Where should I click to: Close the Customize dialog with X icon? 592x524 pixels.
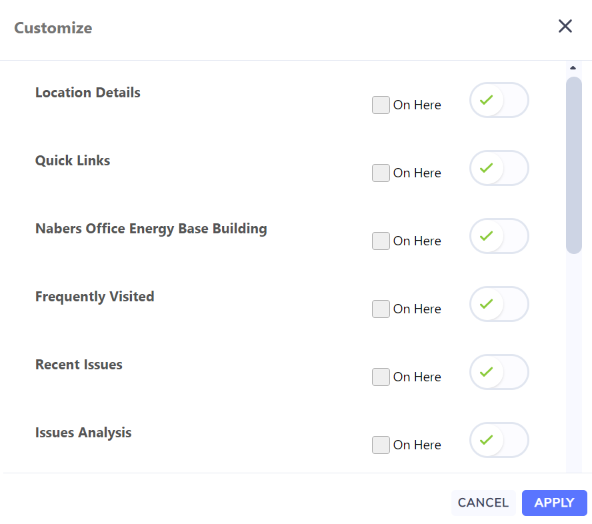(565, 26)
